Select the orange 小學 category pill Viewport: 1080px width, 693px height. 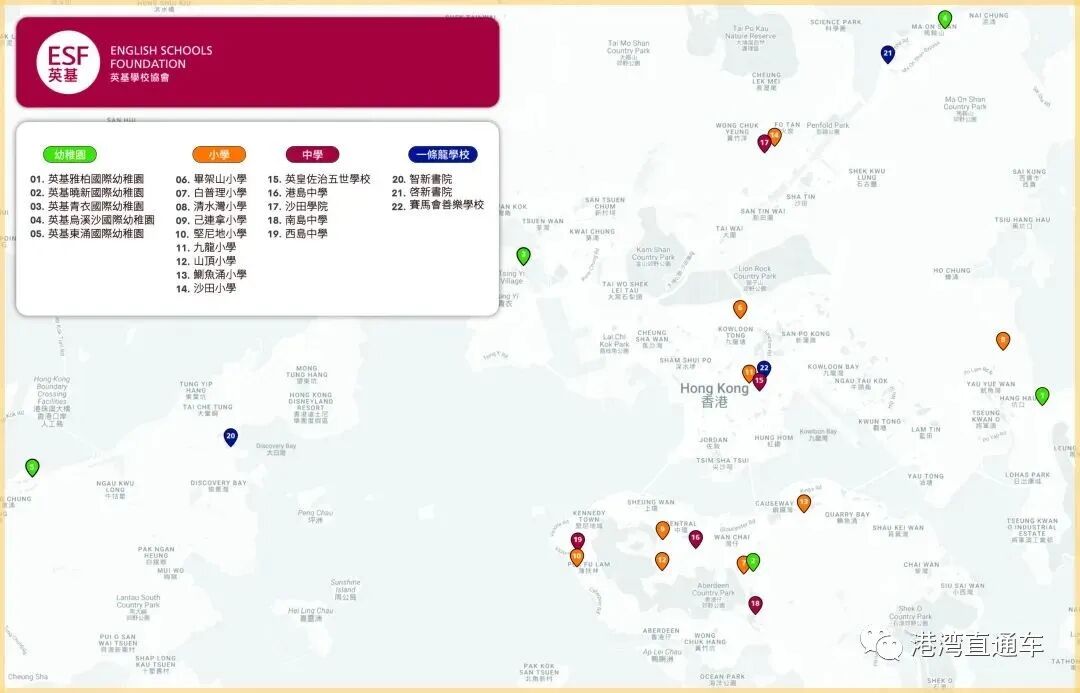[219, 154]
